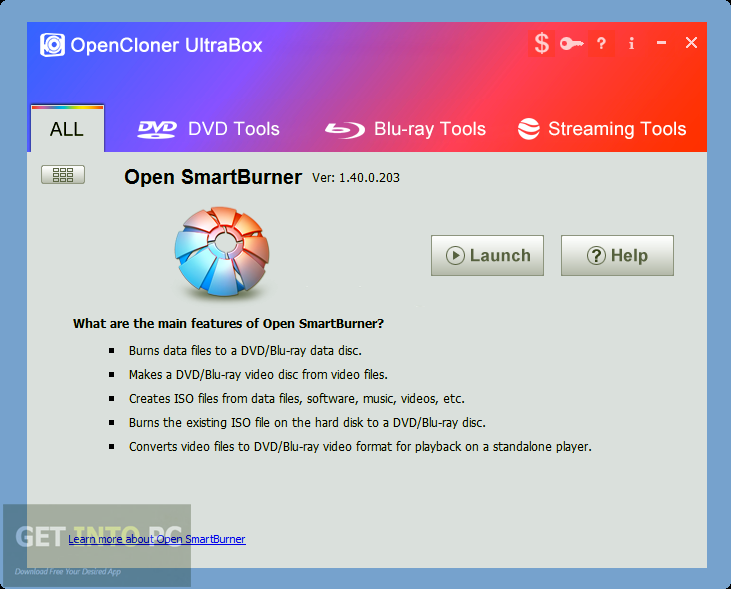Click 'What are the main features of Open SmartBurner?'

(x=228, y=324)
